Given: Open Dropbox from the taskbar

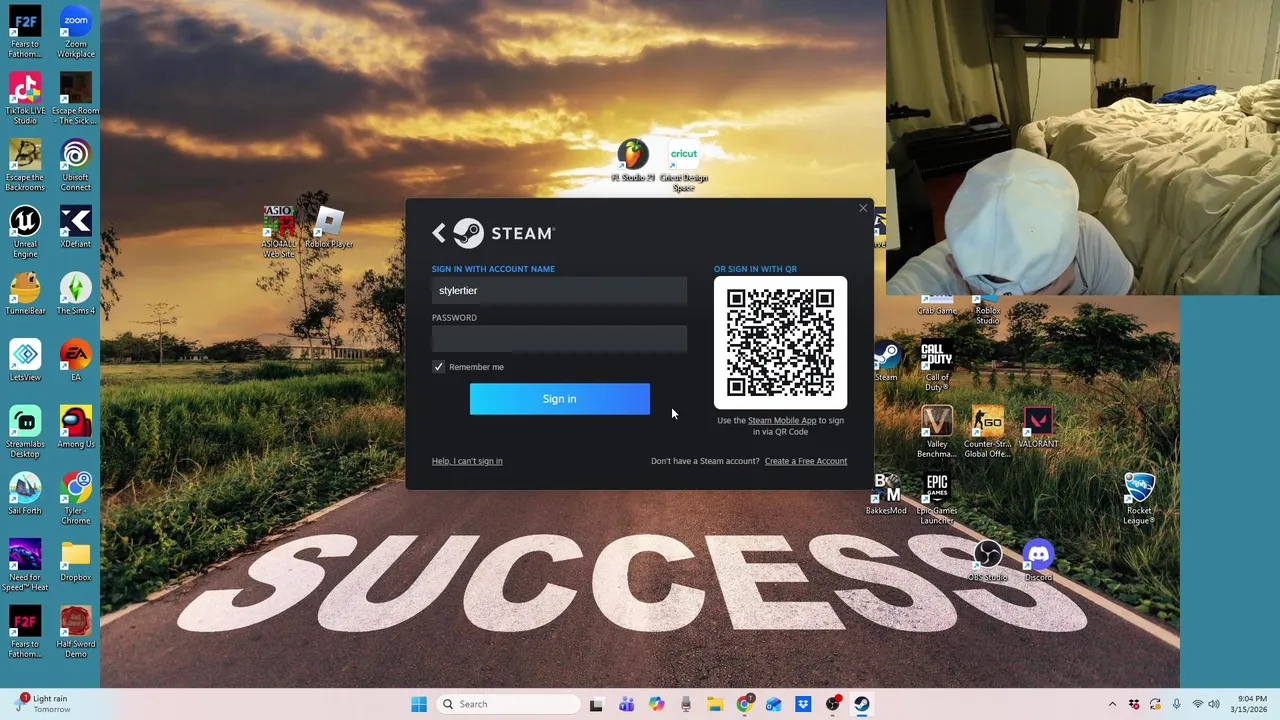Looking at the screenshot, I should pos(803,704).
